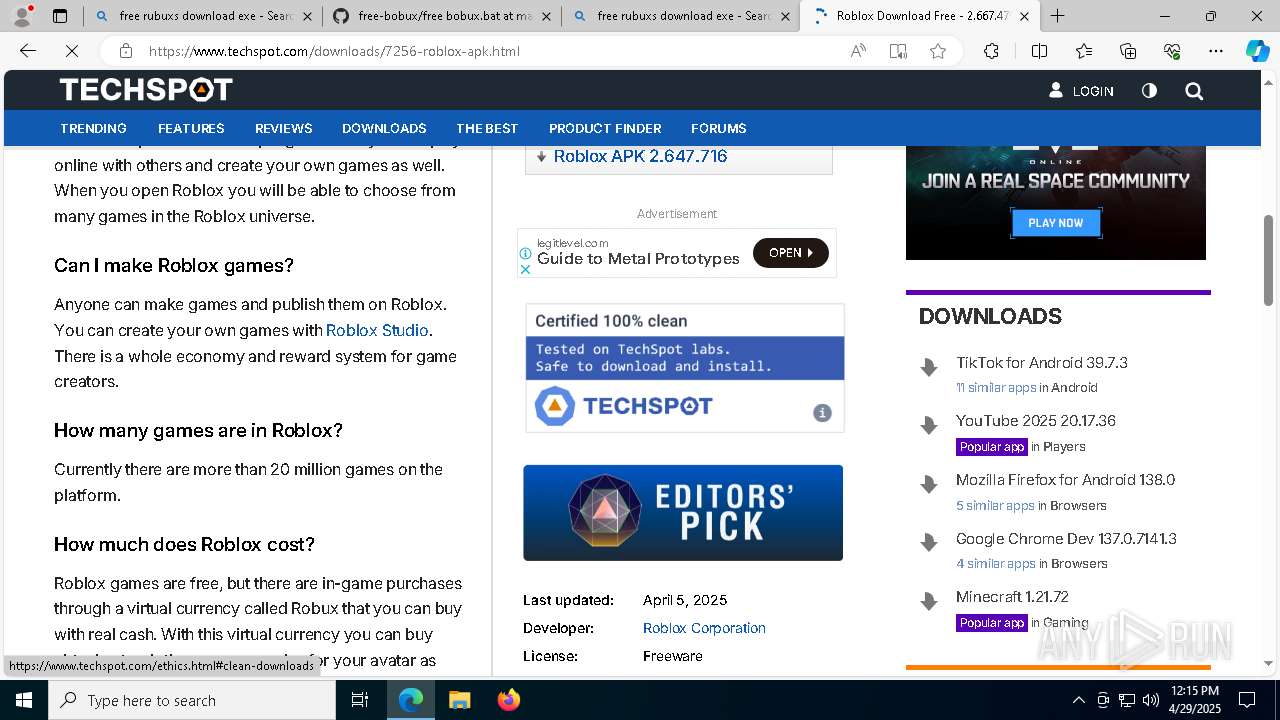Open Edge Settings and more menu
1280x720 pixels.
(x=1216, y=51)
